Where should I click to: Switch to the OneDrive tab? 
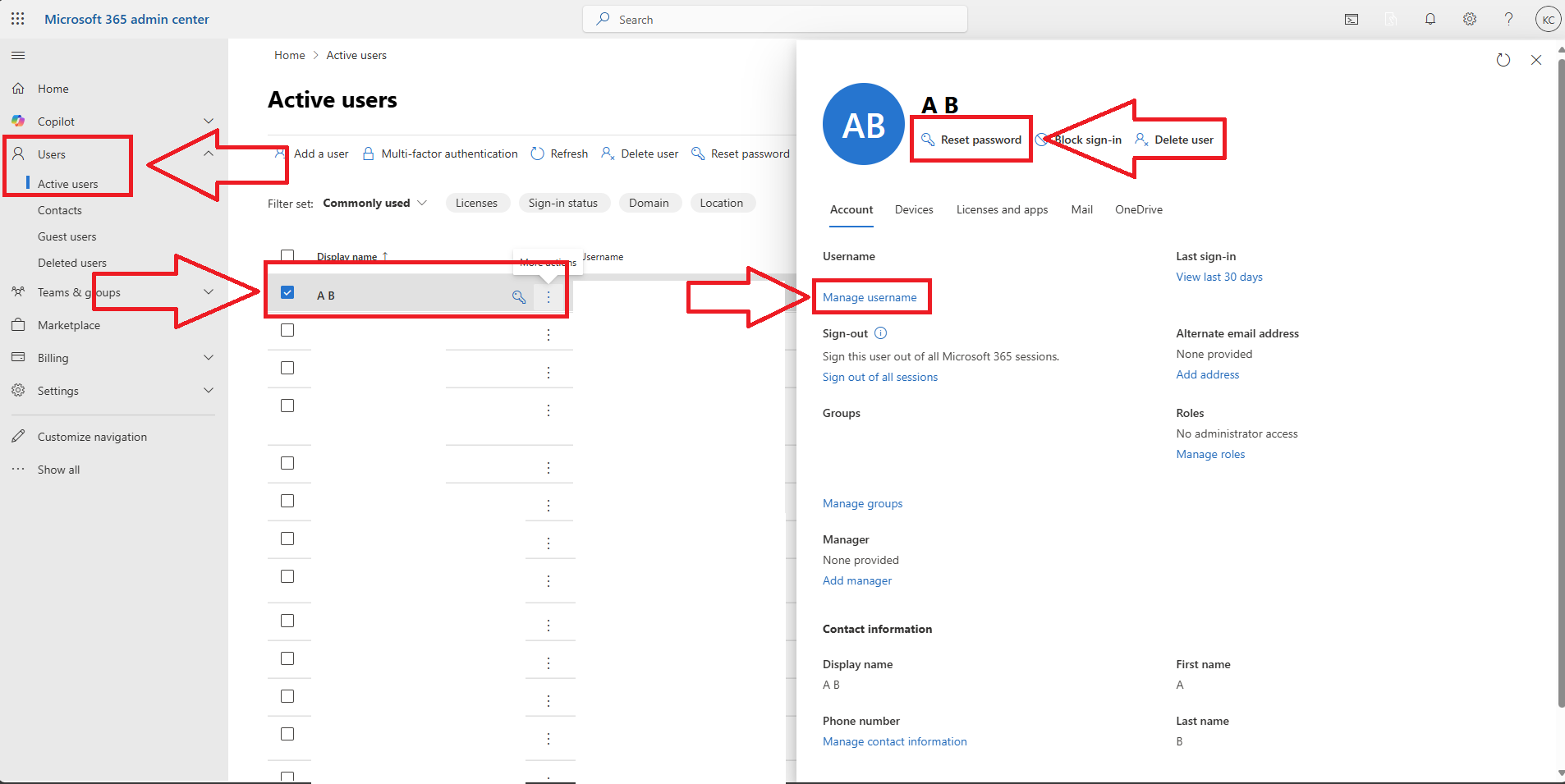pos(1139,210)
